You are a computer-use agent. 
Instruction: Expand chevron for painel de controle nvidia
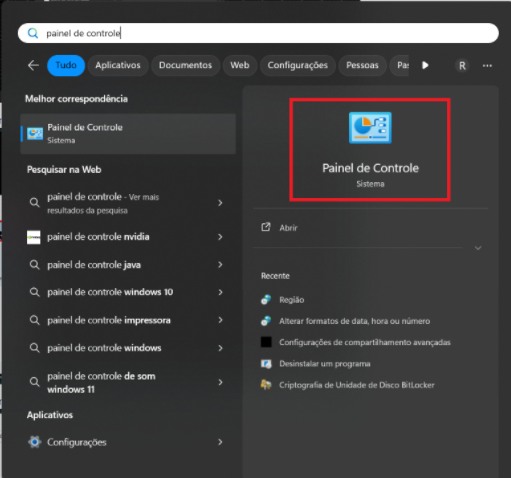220,237
